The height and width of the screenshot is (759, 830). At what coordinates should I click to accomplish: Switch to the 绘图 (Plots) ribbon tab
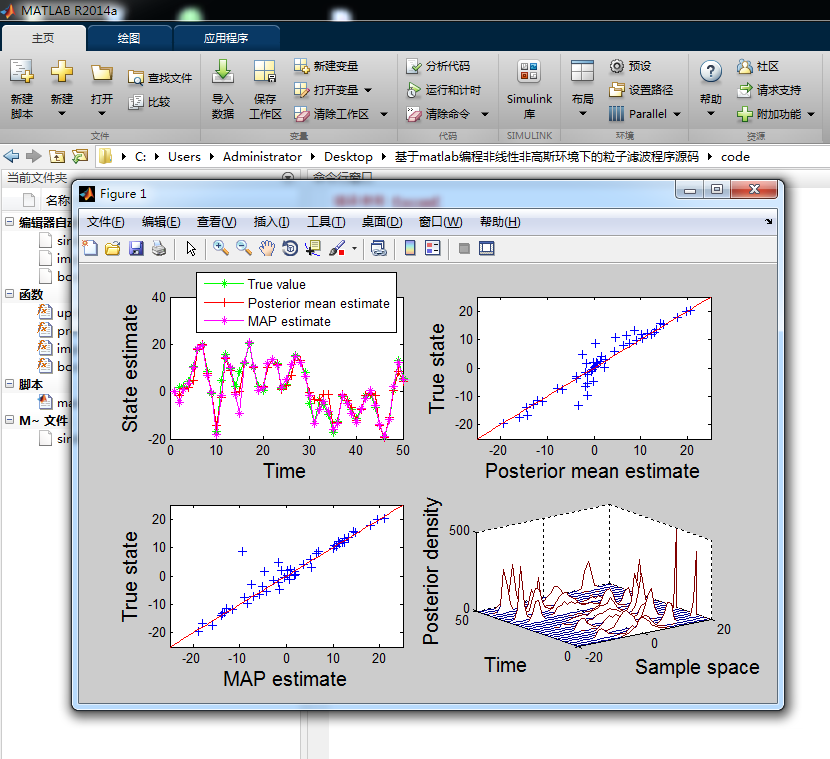pos(129,38)
